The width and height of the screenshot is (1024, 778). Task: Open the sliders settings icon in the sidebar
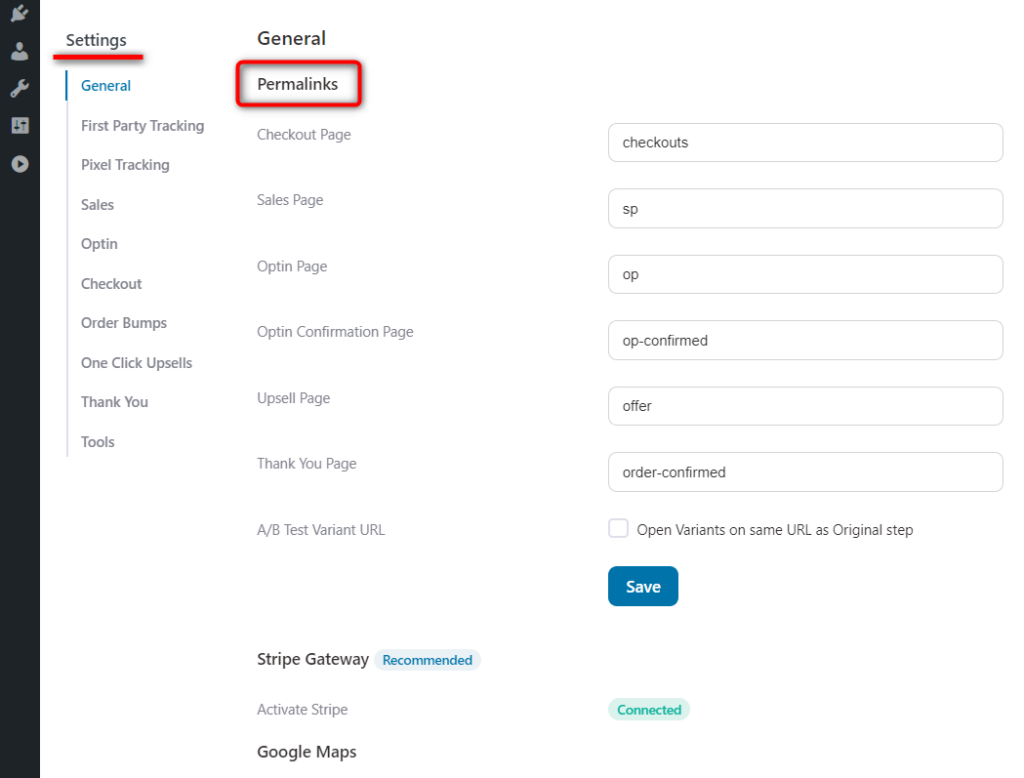pos(19,126)
